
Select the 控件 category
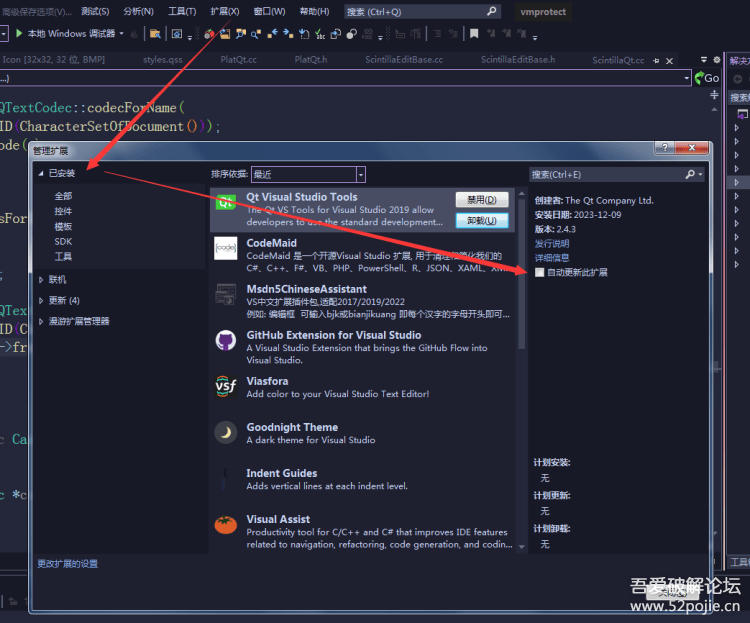63,211
